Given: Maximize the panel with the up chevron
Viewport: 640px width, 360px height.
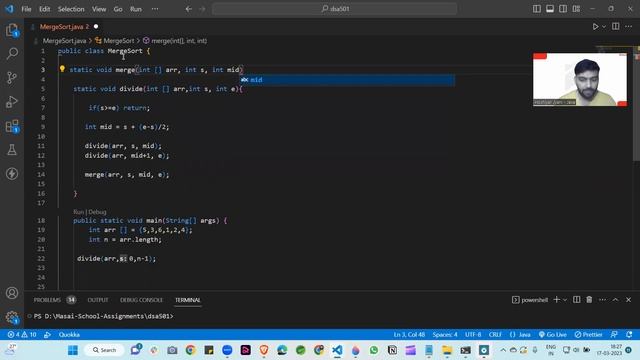Looking at the screenshot, I should point(615,300).
